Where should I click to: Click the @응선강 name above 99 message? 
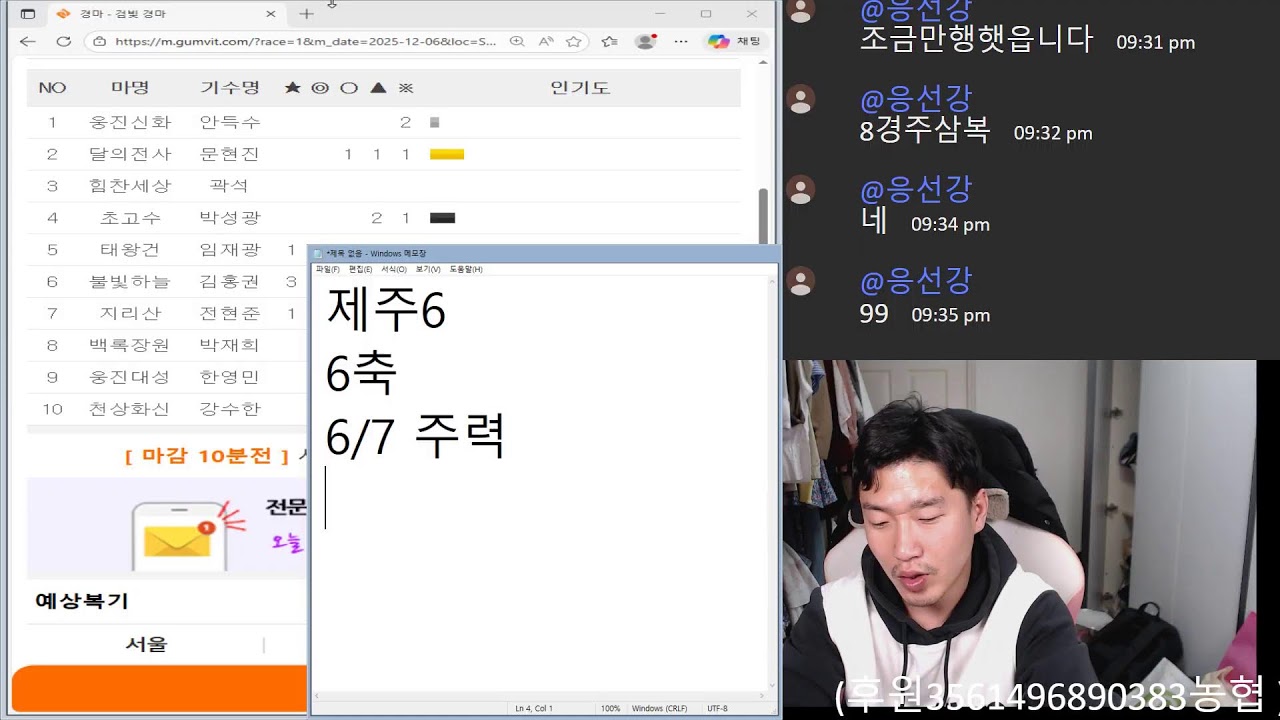pyautogui.click(x=916, y=280)
